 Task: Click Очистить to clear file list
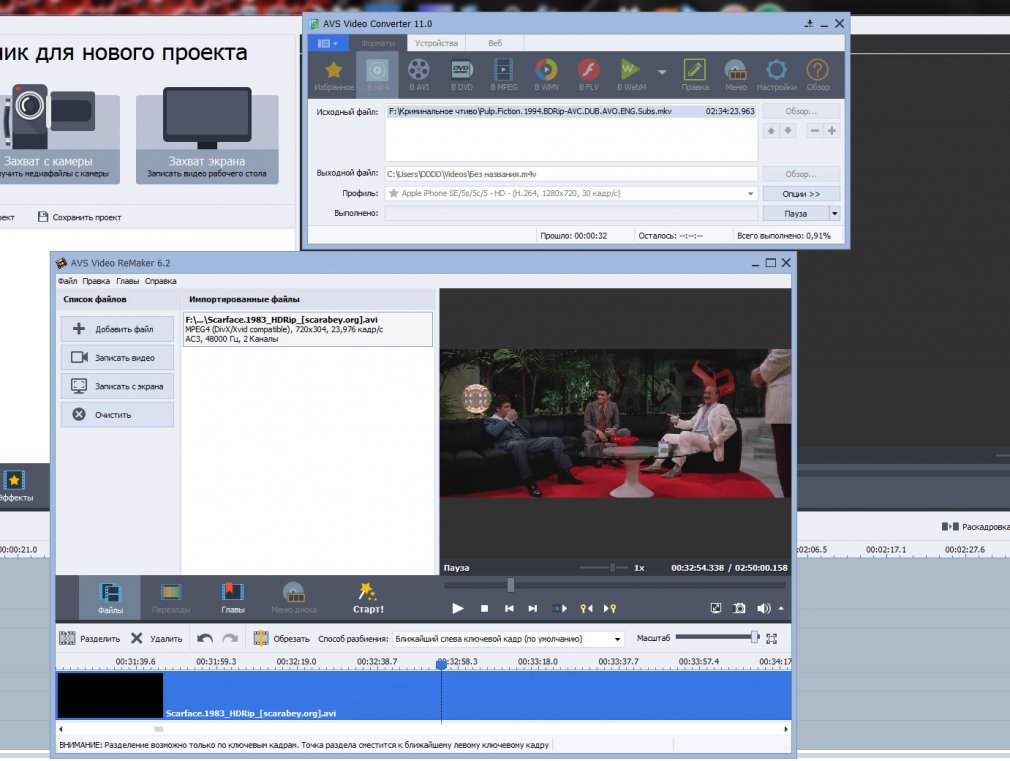tap(117, 414)
